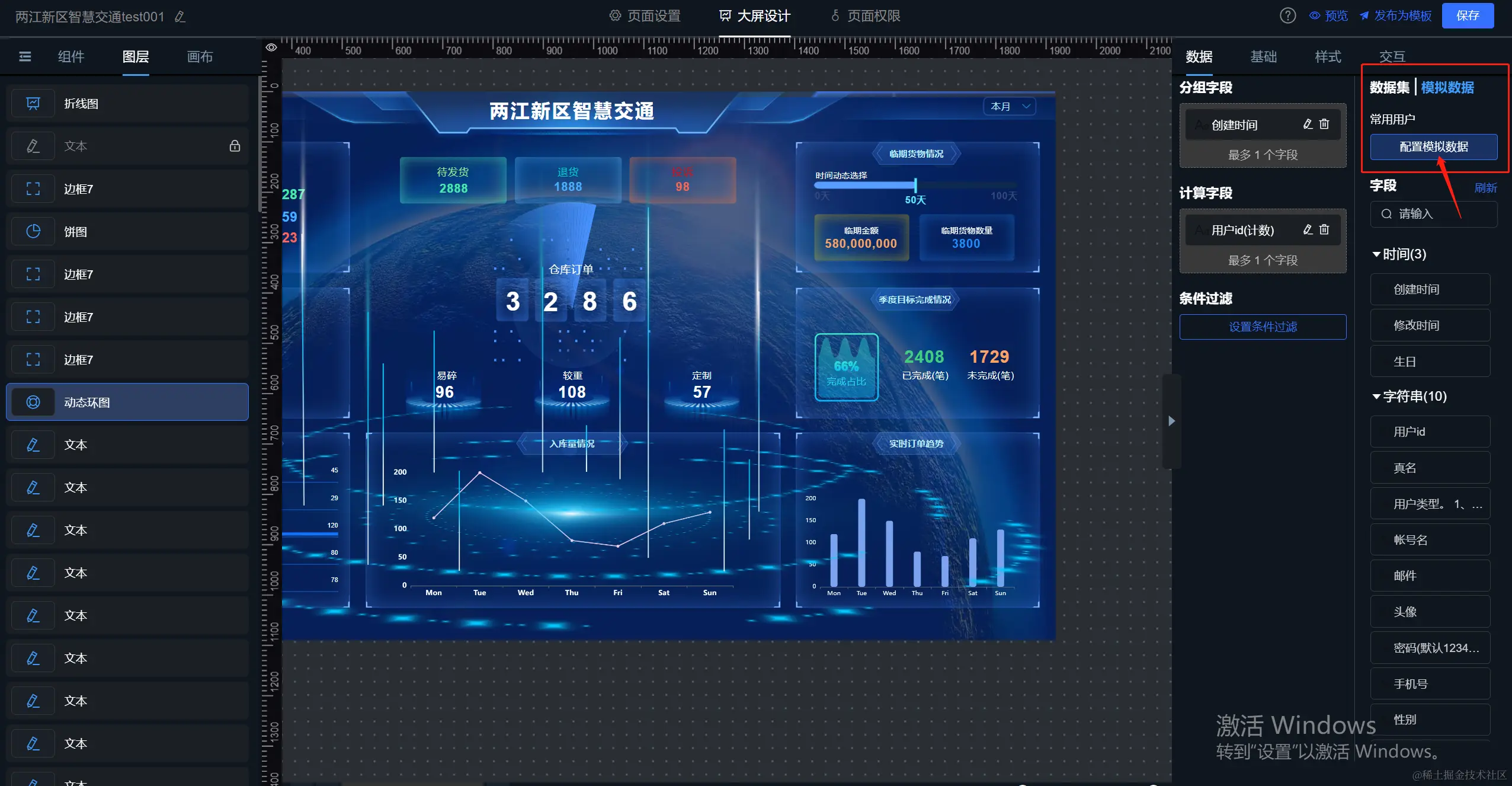Screen dimensions: 1512x786
Task: Open the 本月 dropdown on canvas
Action: click(1010, 106)
